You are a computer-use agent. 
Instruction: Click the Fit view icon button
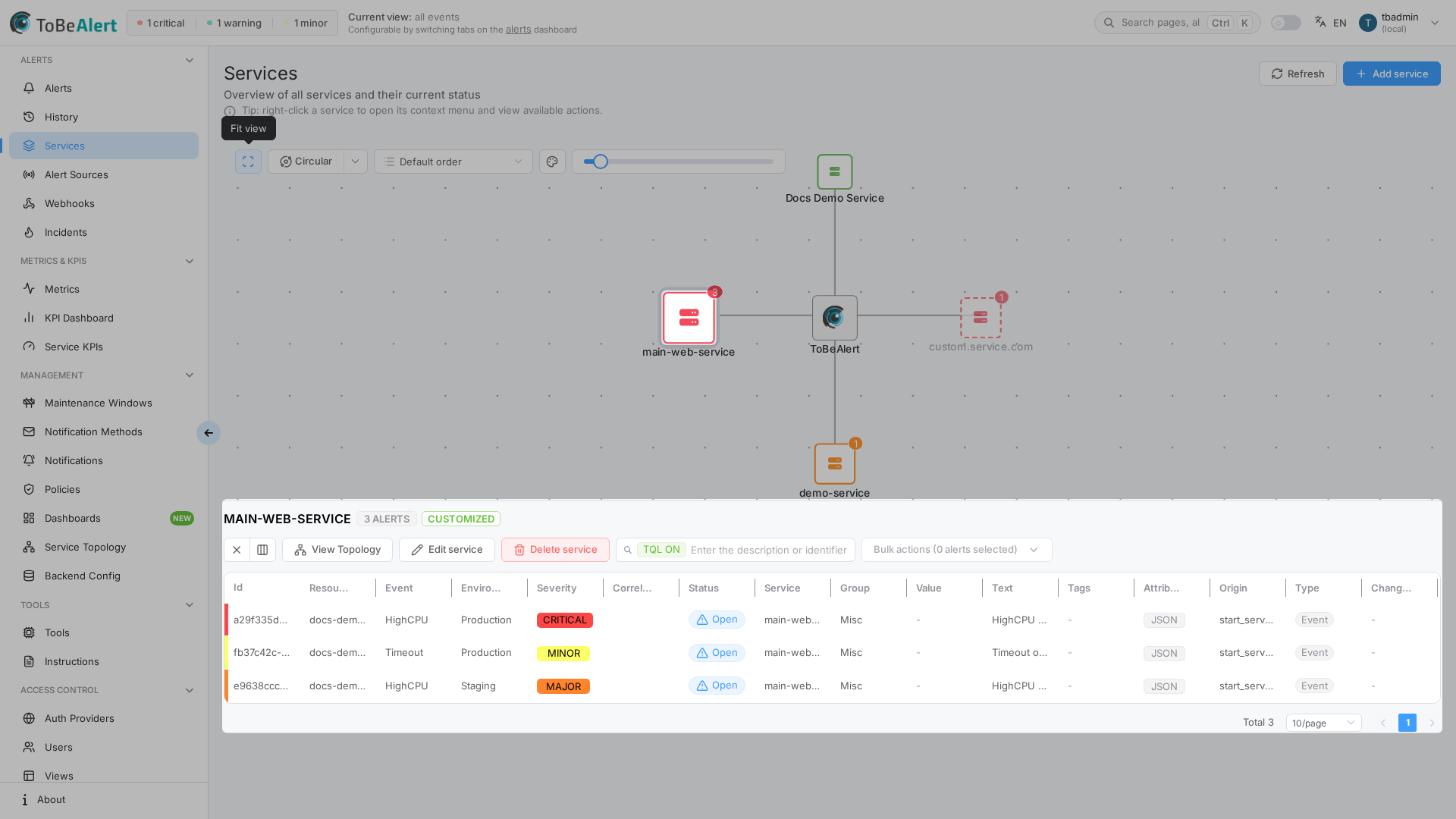tap(248, 162)
